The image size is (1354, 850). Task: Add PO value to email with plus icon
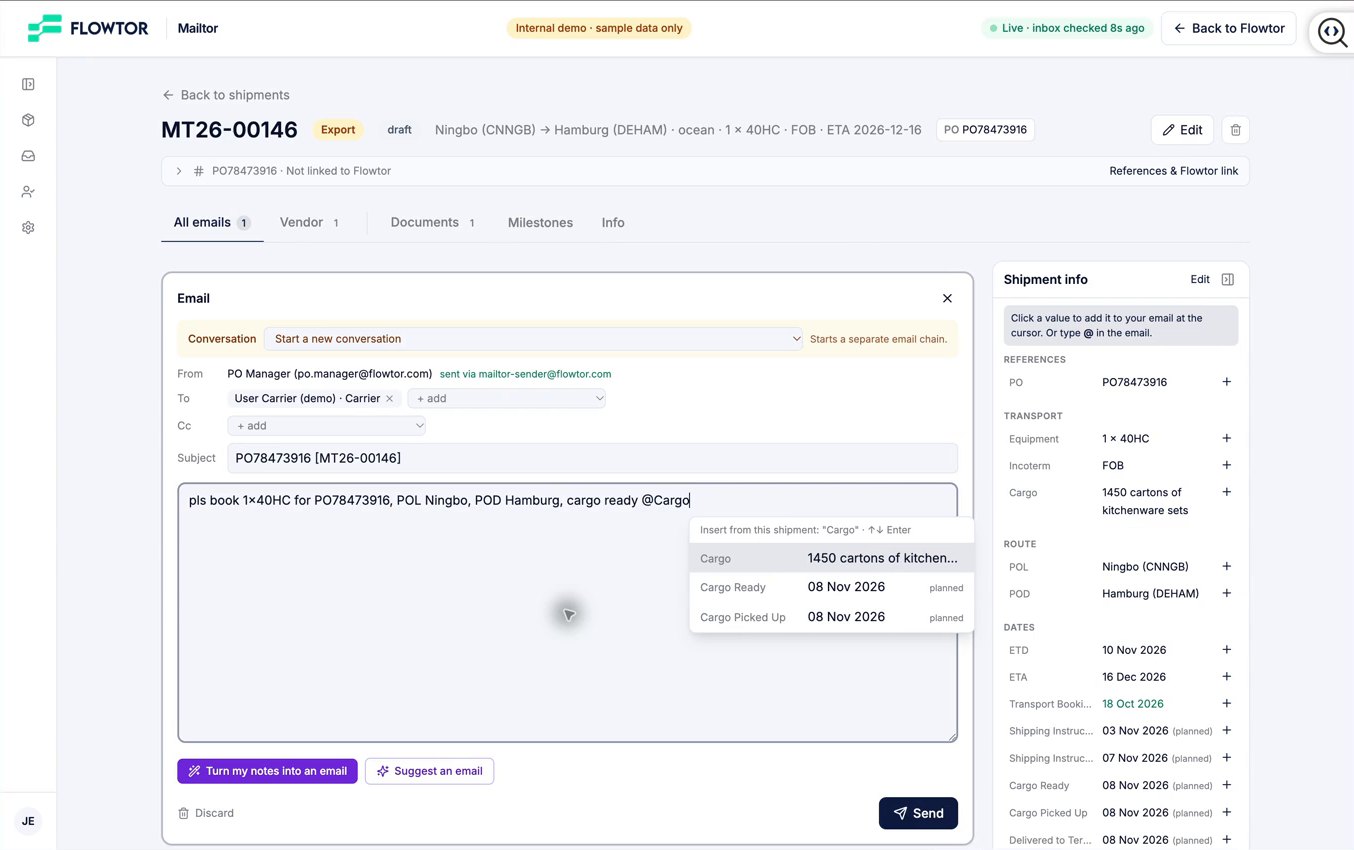click(1227, 382)
